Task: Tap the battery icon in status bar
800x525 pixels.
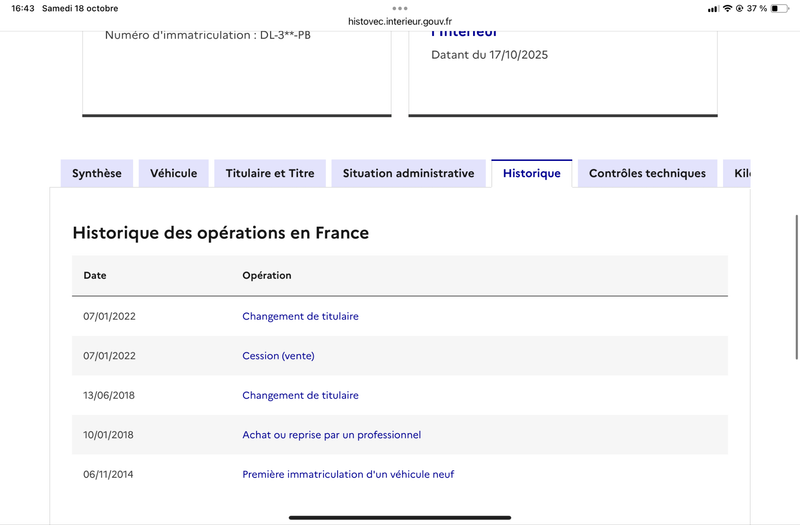Action: [x=782, y=8]
